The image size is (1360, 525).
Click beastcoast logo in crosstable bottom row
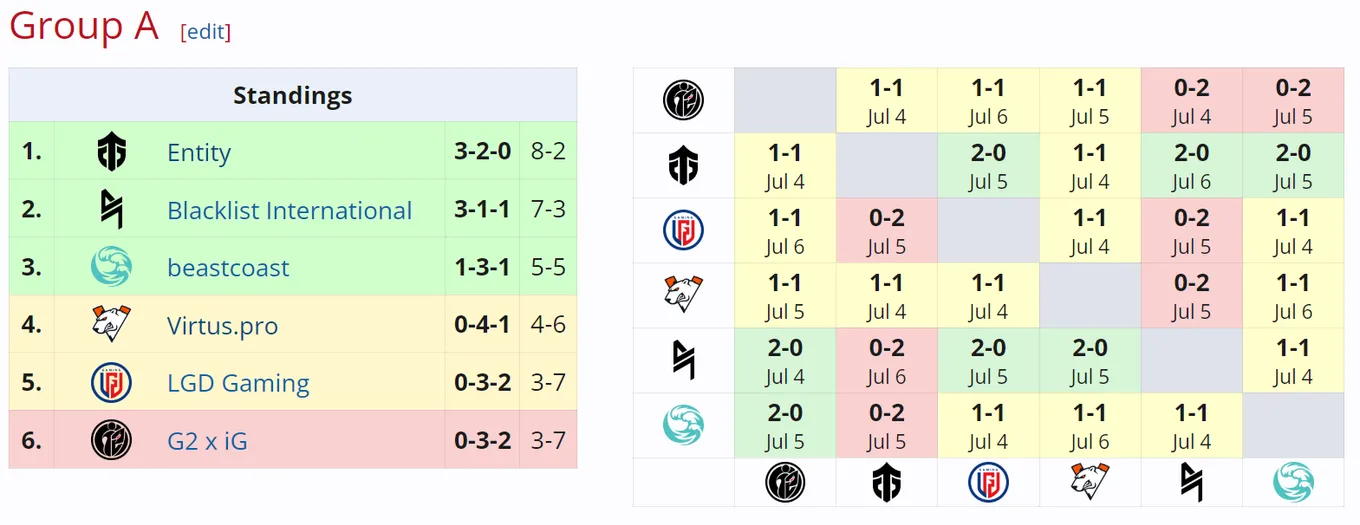pos(1293,482)
